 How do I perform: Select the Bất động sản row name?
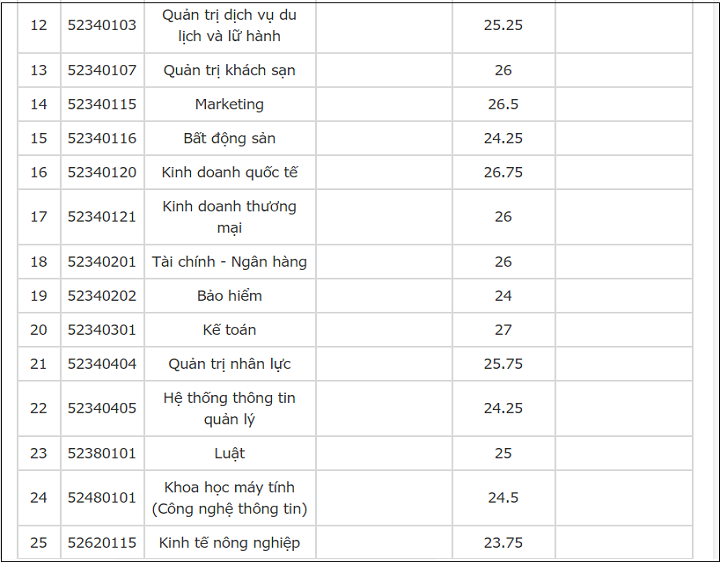[229, 138]
